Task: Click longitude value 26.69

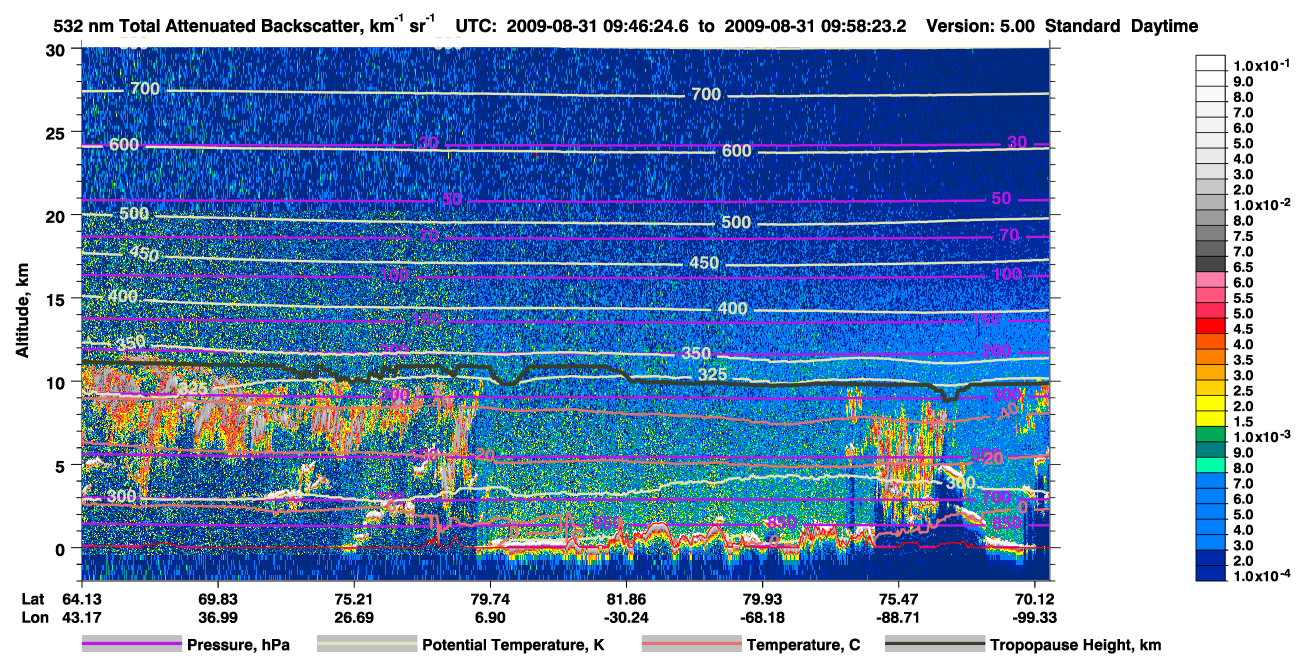Action: point(353,617)
